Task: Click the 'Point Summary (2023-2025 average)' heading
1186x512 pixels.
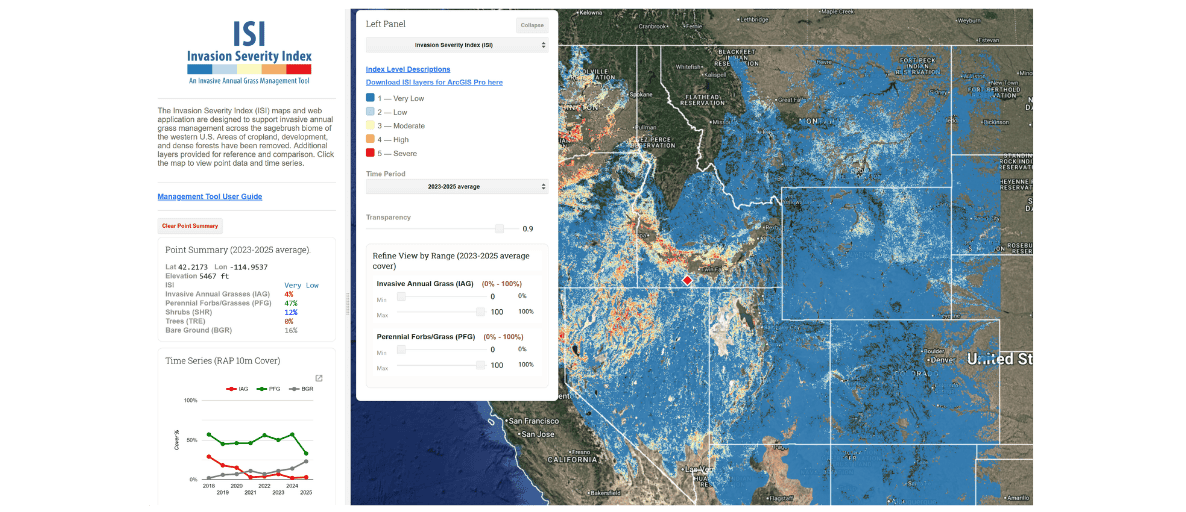Action: pos(238,250)
